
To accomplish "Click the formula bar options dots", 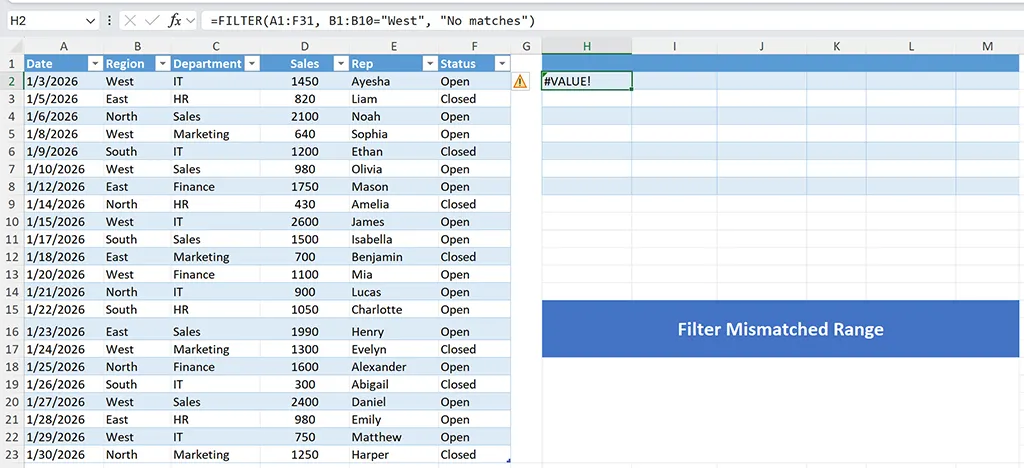I will (x=108, y=21).
